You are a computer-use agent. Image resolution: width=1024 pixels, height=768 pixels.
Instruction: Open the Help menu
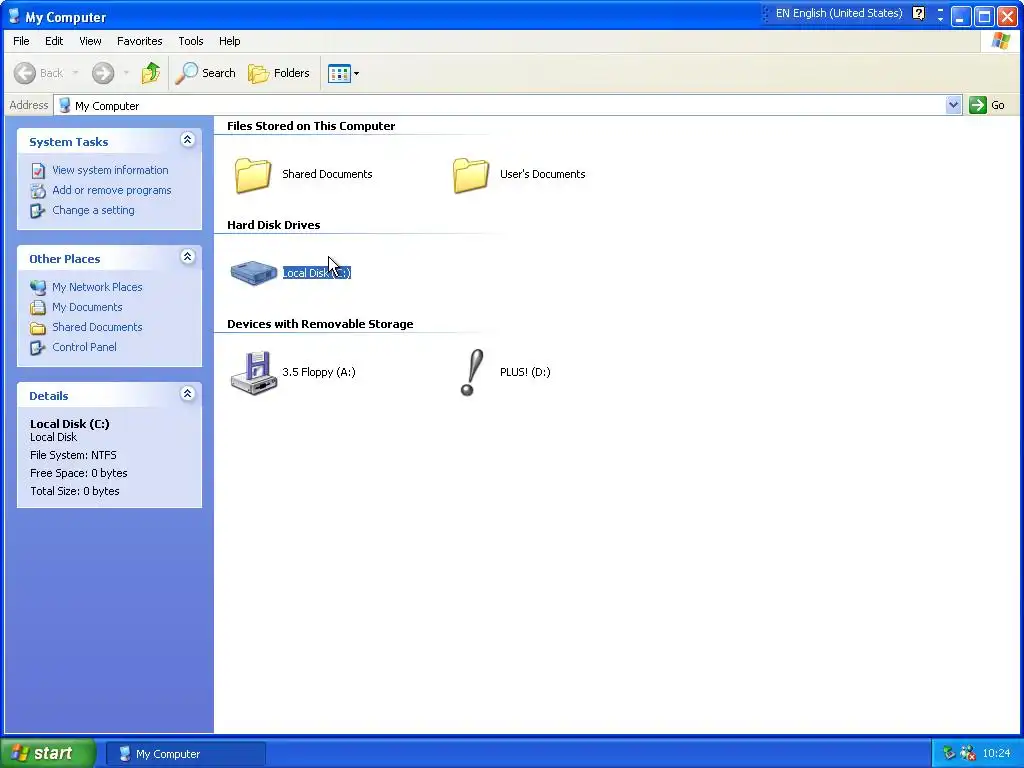(229, 41)
